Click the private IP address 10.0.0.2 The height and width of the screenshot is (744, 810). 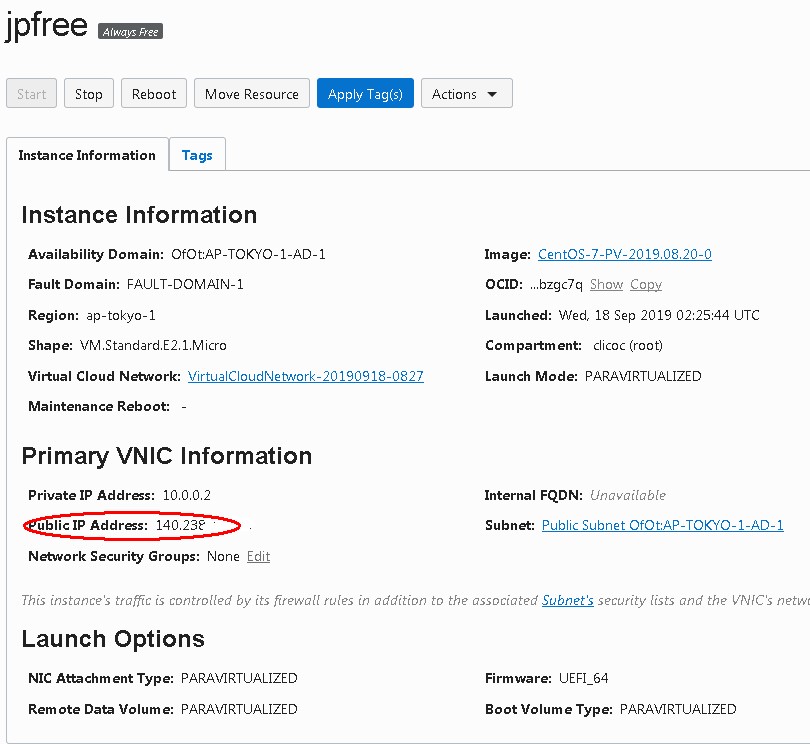pyautogui.click(x=186, y=495)
